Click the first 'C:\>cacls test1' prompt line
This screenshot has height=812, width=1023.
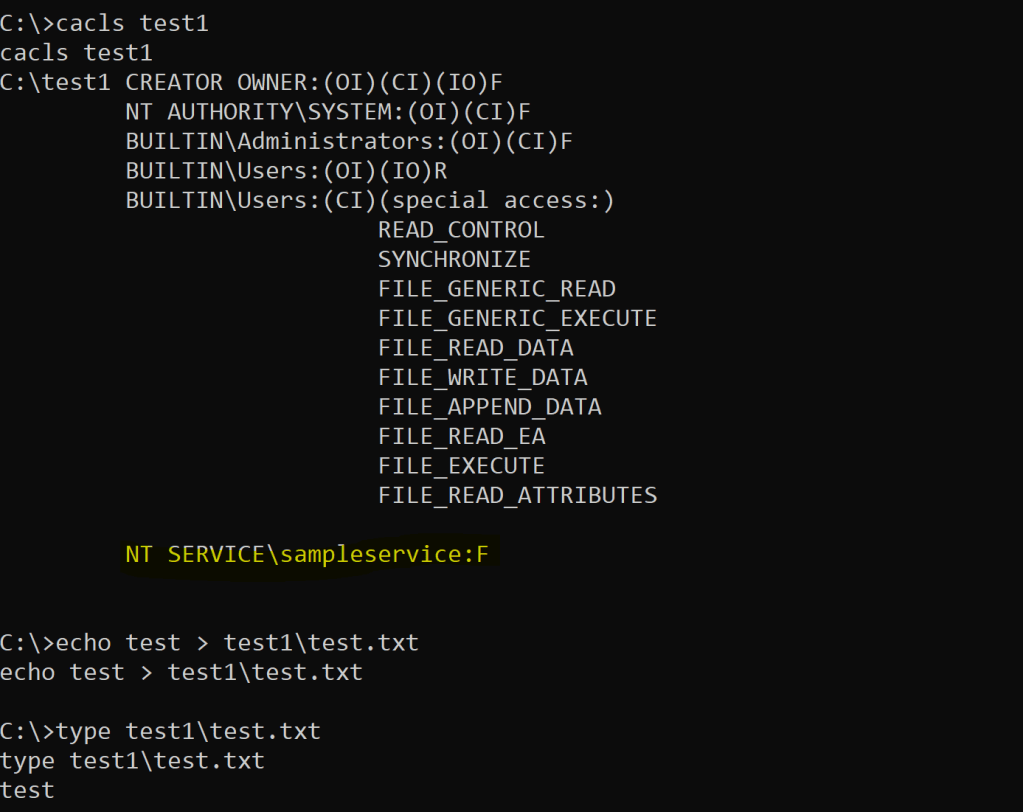coord(104,23)
